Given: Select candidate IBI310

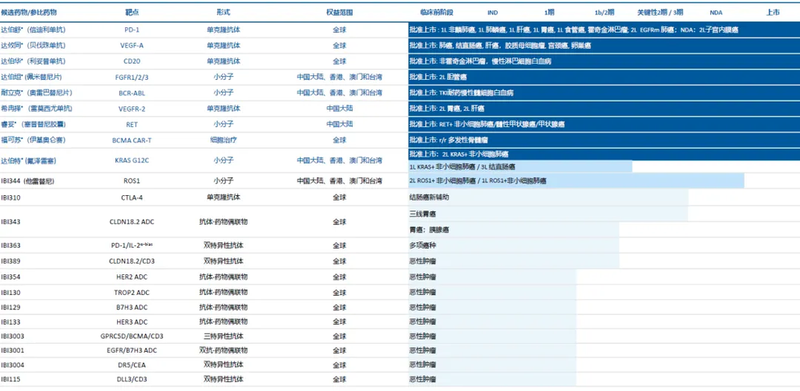Looking at the screenshot, I should pos(10,197).
